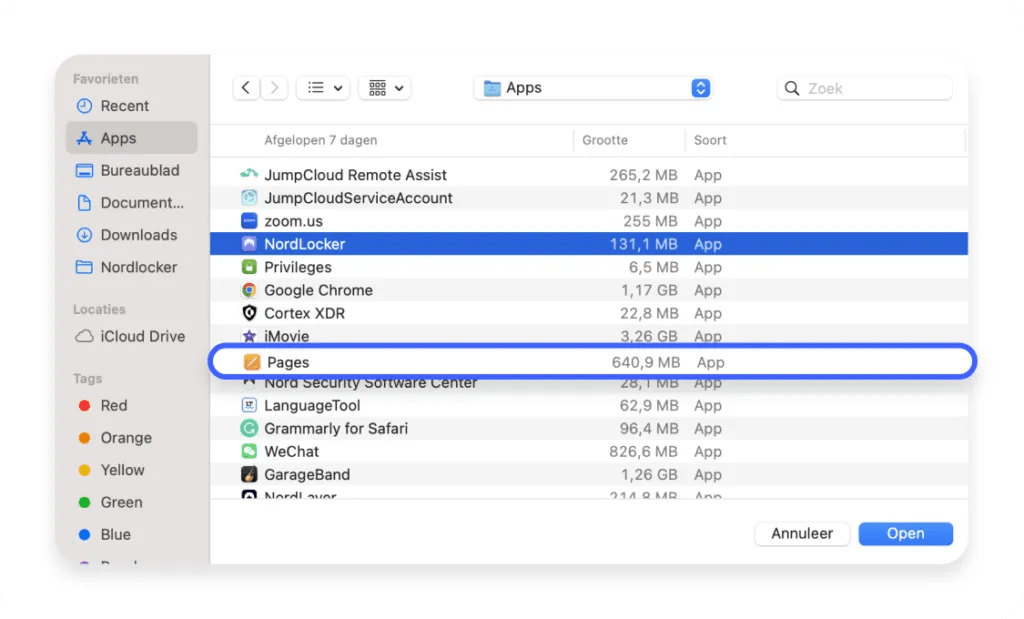1024x619 pixels.
Task: Click the blue Open button
Action: (905, 533)
